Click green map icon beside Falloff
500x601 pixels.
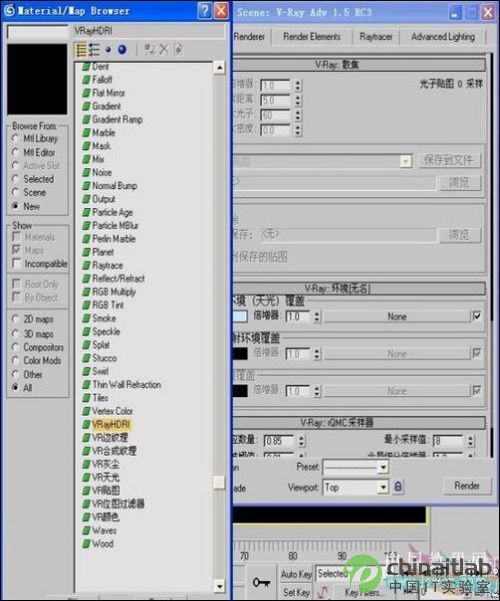tap(86, 80)
